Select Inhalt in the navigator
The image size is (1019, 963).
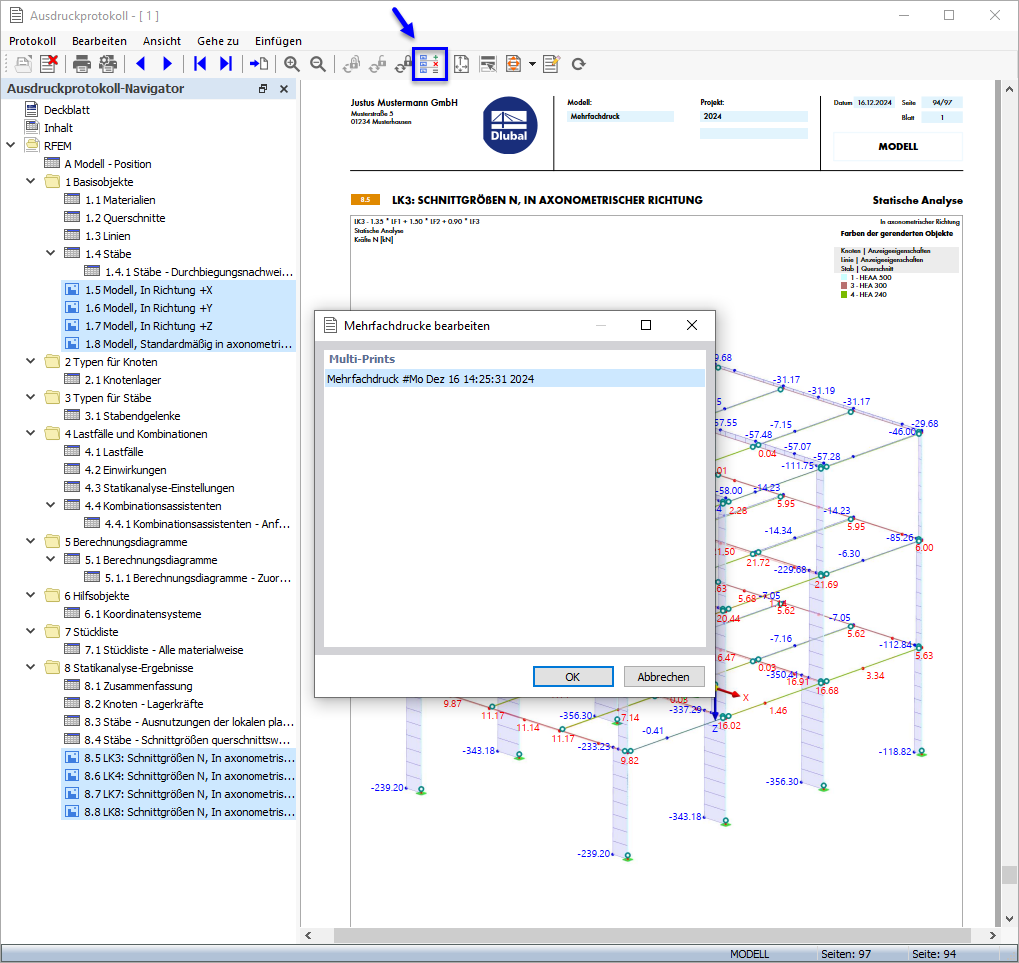tap(58, 128)
